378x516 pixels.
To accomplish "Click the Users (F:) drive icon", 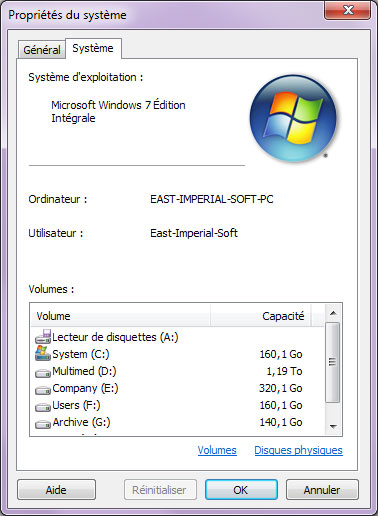I will (43, 407).
